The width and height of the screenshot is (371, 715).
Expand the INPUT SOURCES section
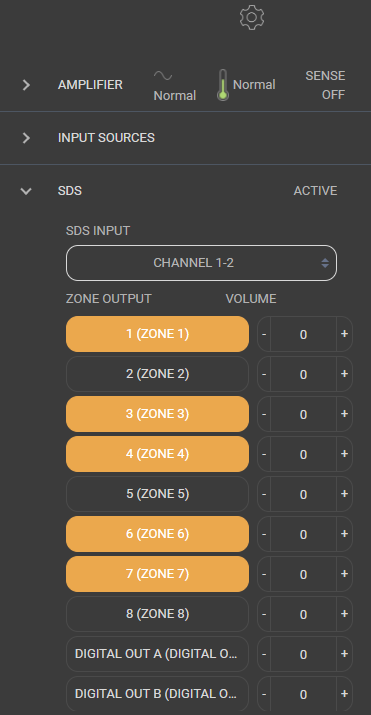[26, 138]
